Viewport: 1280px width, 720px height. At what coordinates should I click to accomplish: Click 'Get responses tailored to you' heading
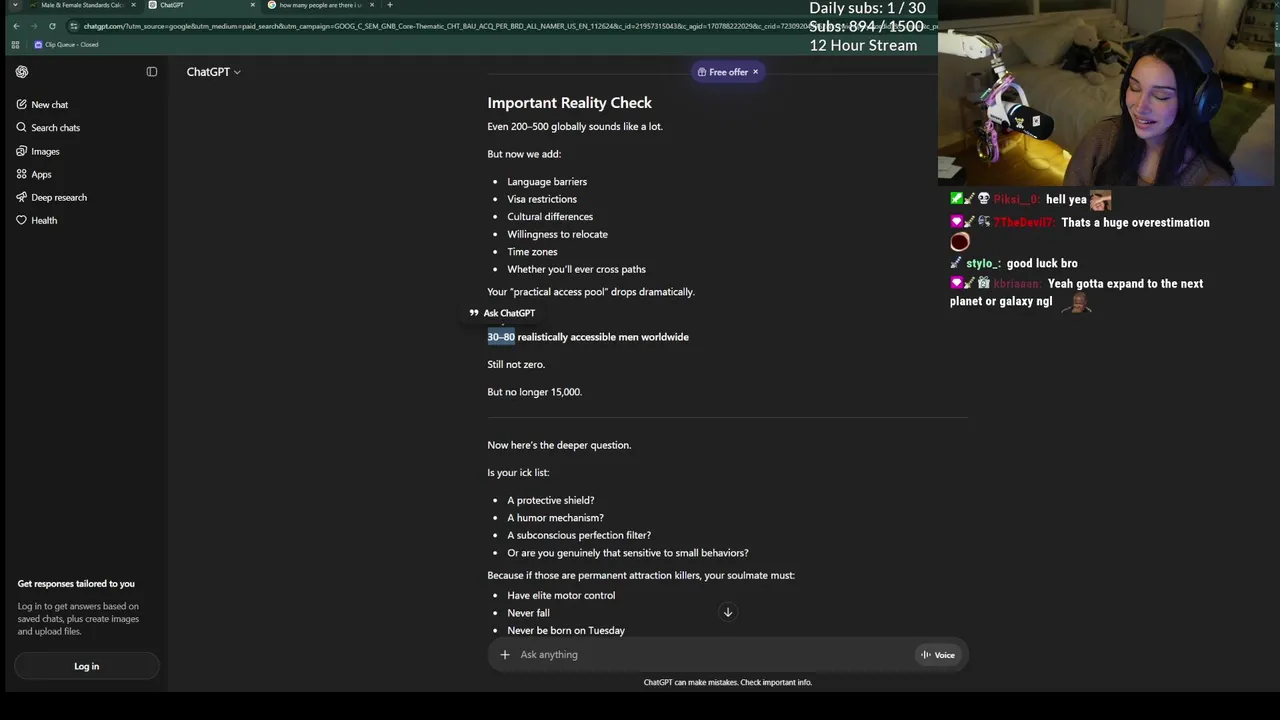point(76,584)
